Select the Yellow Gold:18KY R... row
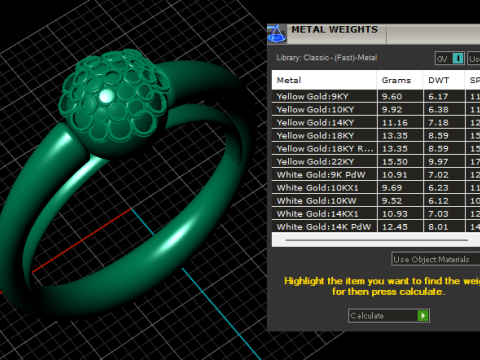The image size is (480, 360). (376, 148)
